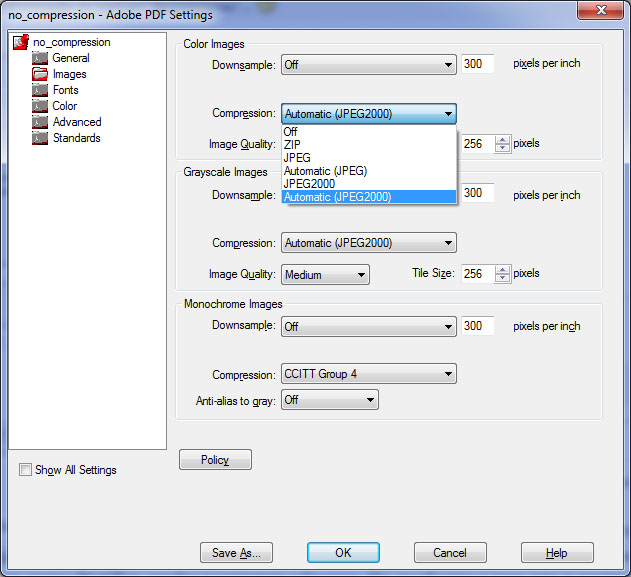
Task: Choose JPEG in the compression list
Action: click(369, 158)
